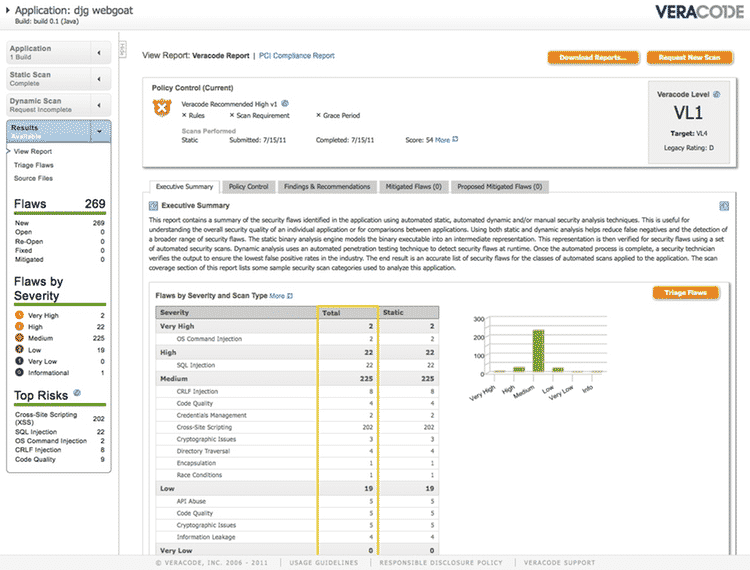Image resolution: width=750 pixels, height=570 pixels.
Task: Open Source Files sidebar link
Action: pos(33,178)
